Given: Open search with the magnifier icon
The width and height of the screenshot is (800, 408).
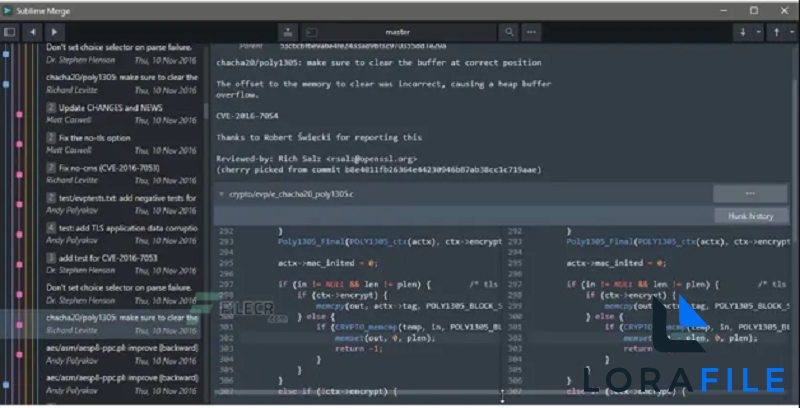Looking at the screenshot, I should pos(509,32).
